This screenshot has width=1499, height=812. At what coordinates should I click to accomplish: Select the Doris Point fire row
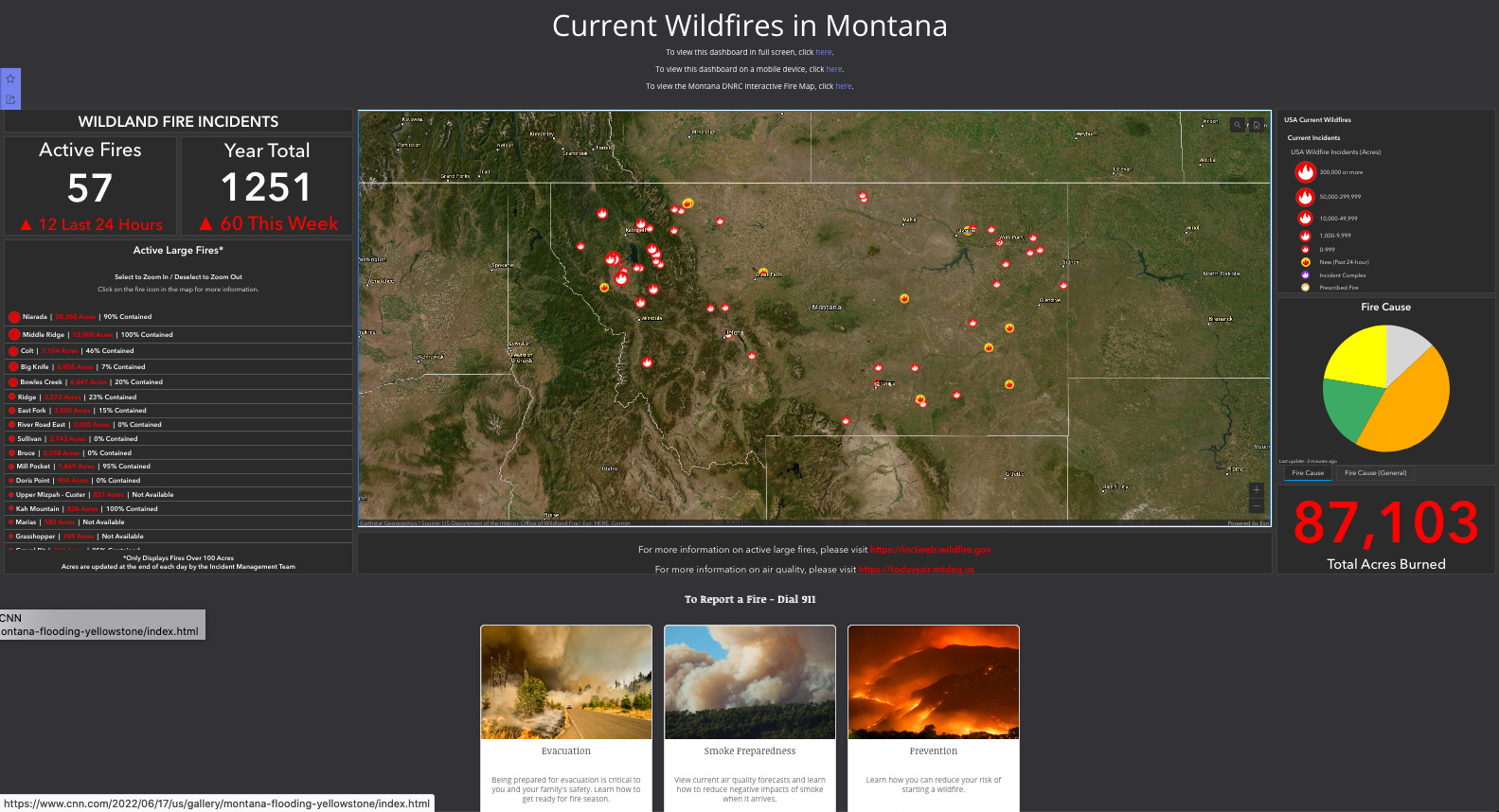pyautogui.click(x=178, y=481)
